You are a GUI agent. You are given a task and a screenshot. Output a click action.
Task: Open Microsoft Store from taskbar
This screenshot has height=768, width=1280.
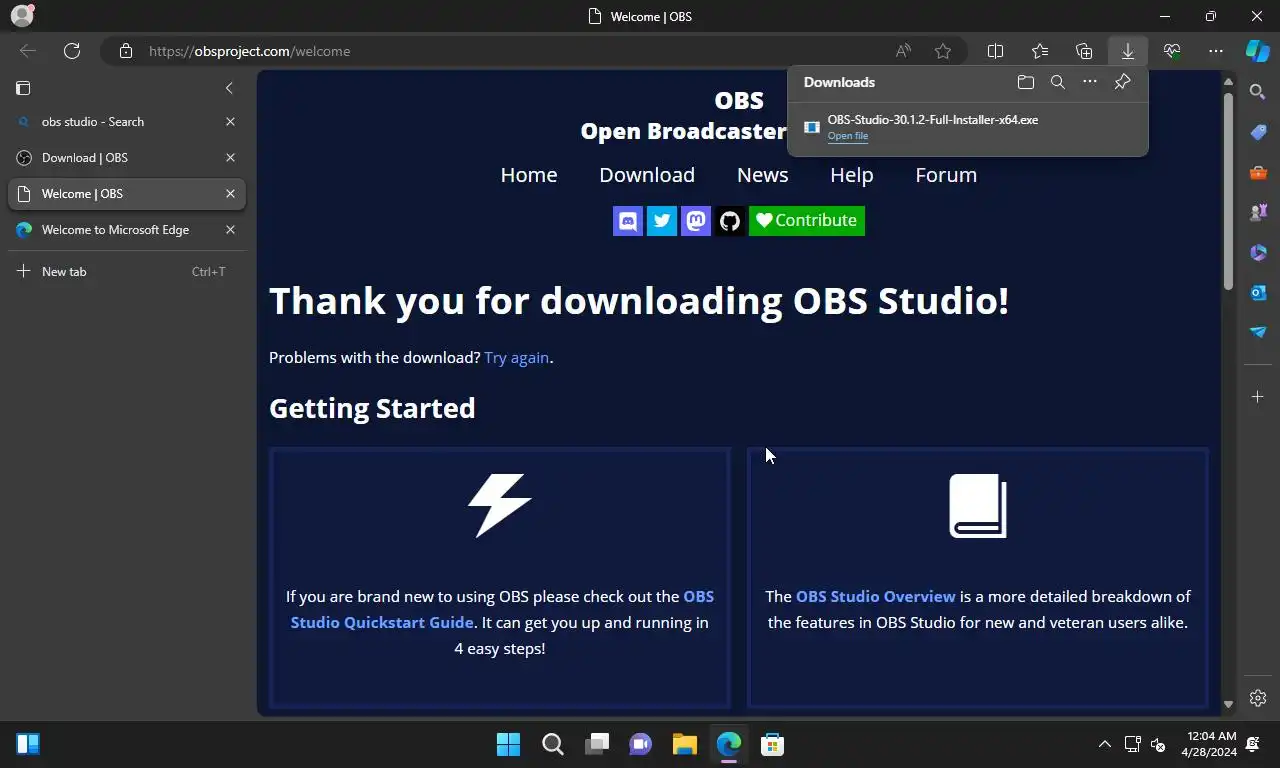pos(772,744)
